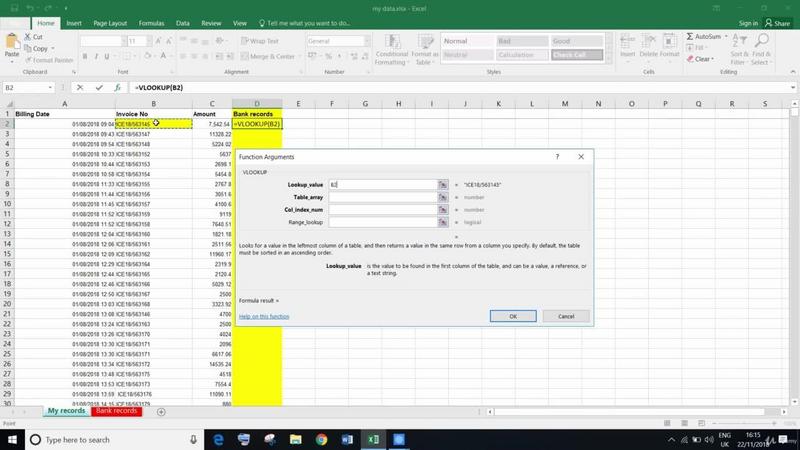Expand the Name Box dropdown arrow
Screen dimensions: 800x450
[50, 88]
